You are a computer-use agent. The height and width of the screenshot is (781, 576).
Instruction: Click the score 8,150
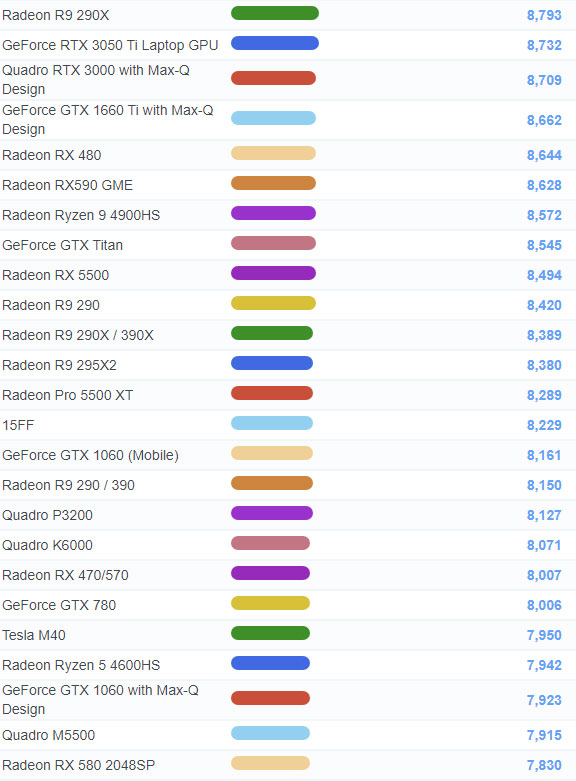pos(544,485)
